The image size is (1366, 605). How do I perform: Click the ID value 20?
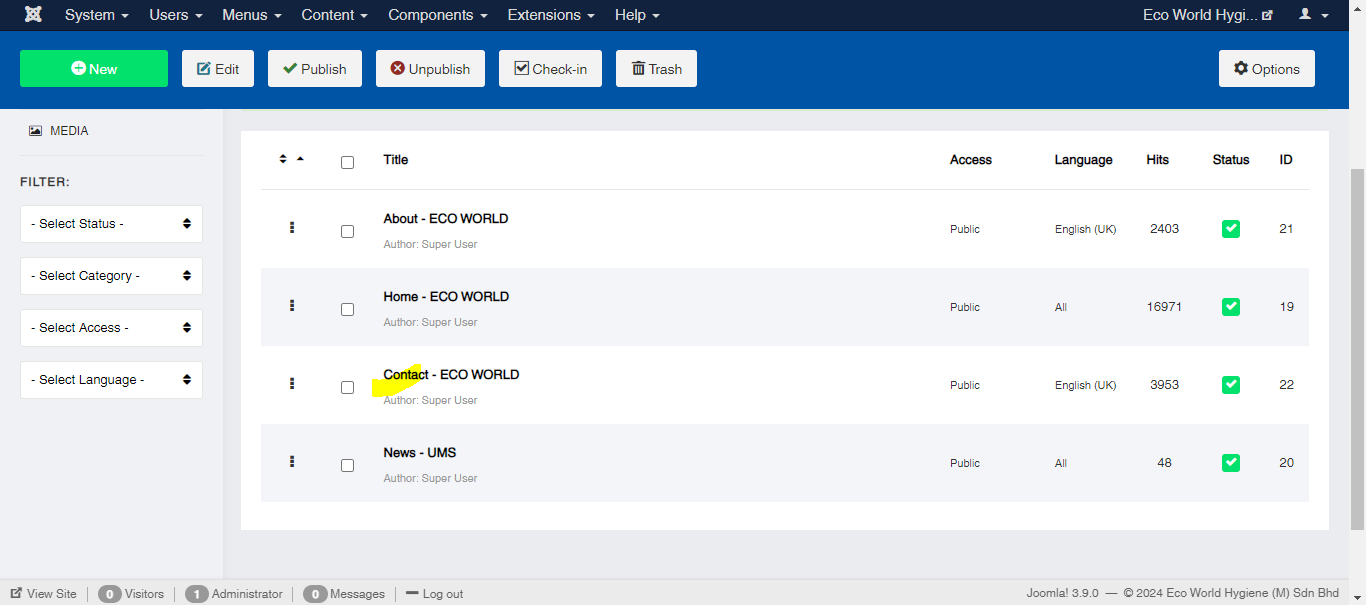(x=1286, y=463)
